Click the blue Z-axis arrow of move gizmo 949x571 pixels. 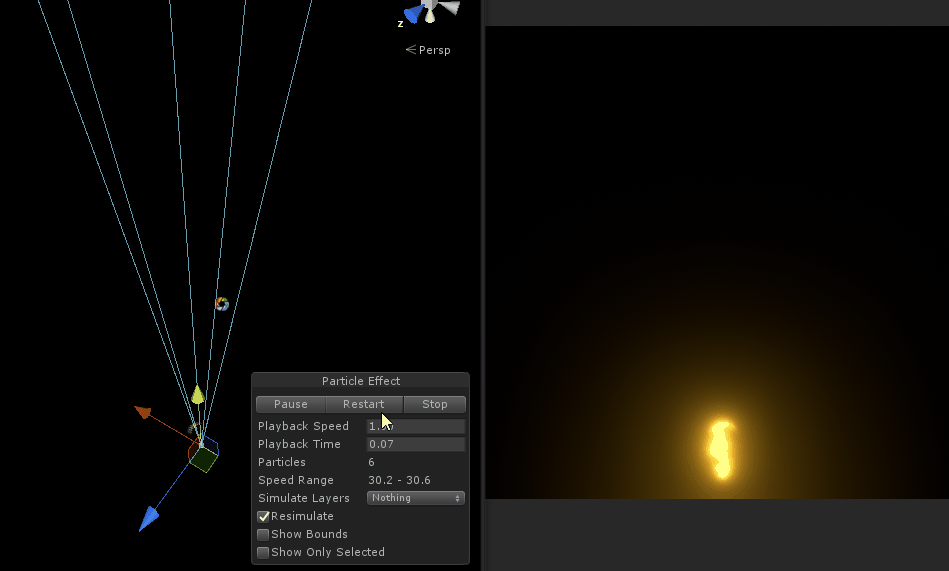[149, 517]
